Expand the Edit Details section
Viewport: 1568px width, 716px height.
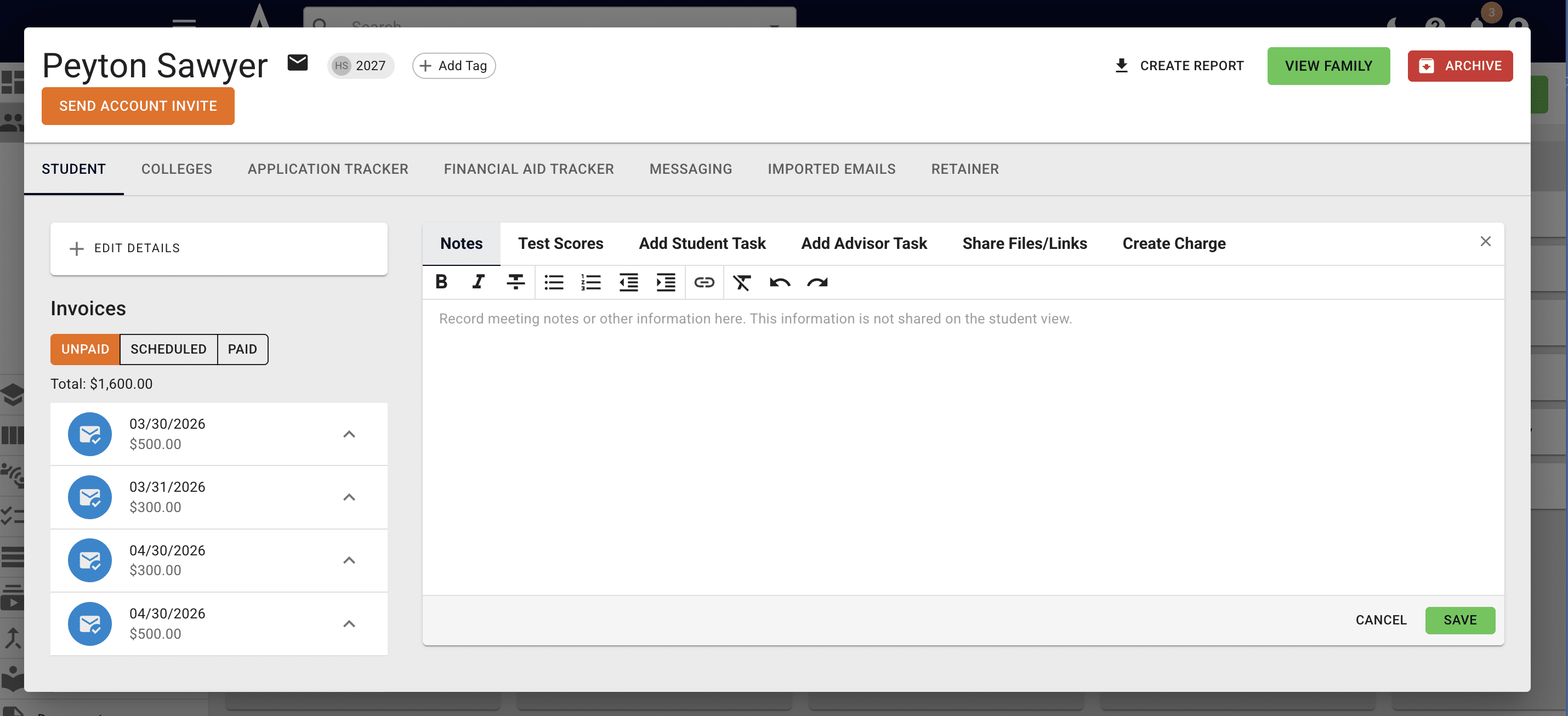219,248
